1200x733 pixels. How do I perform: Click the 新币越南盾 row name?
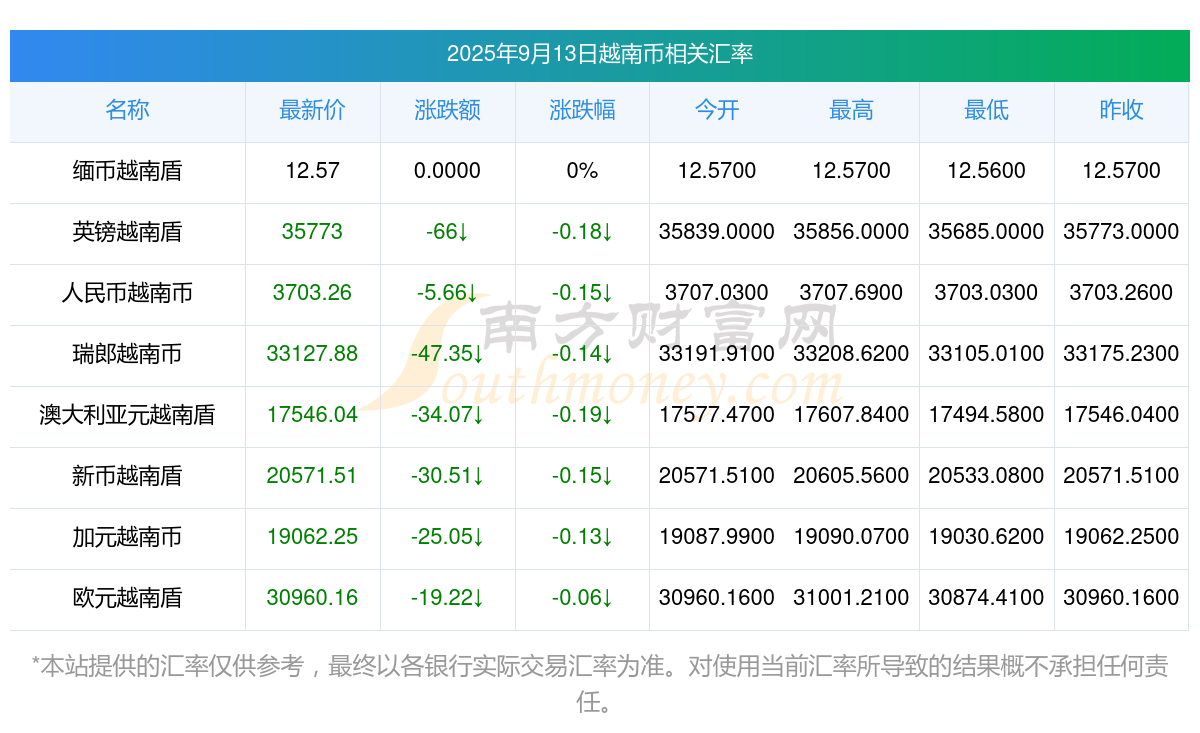(127, 476)
